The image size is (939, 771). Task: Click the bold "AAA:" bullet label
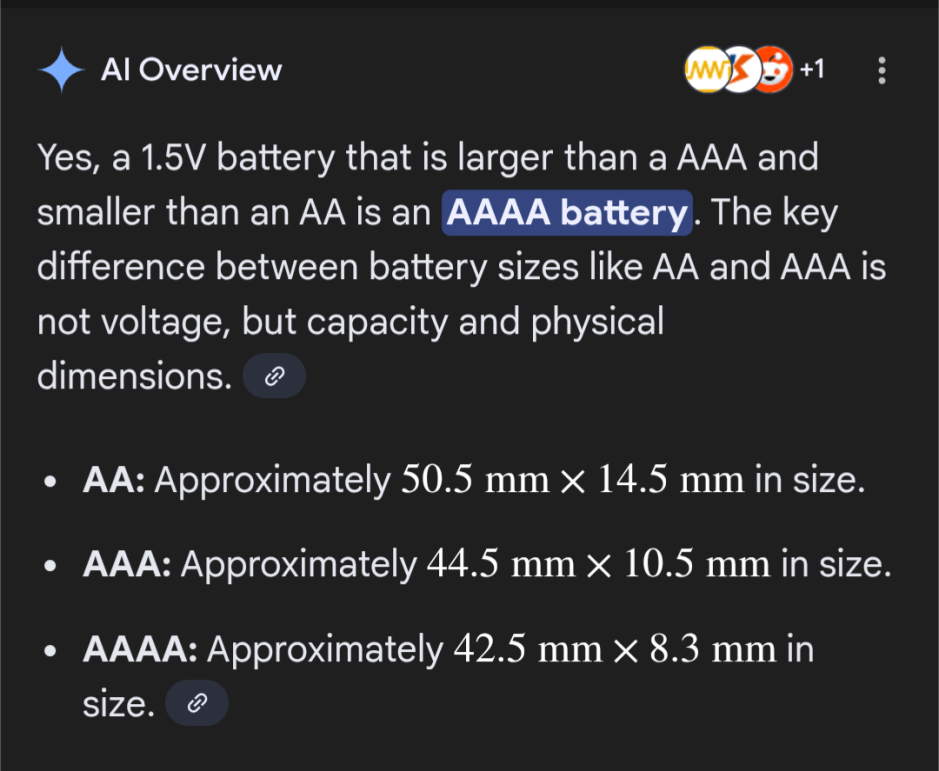tap(127, 565)
